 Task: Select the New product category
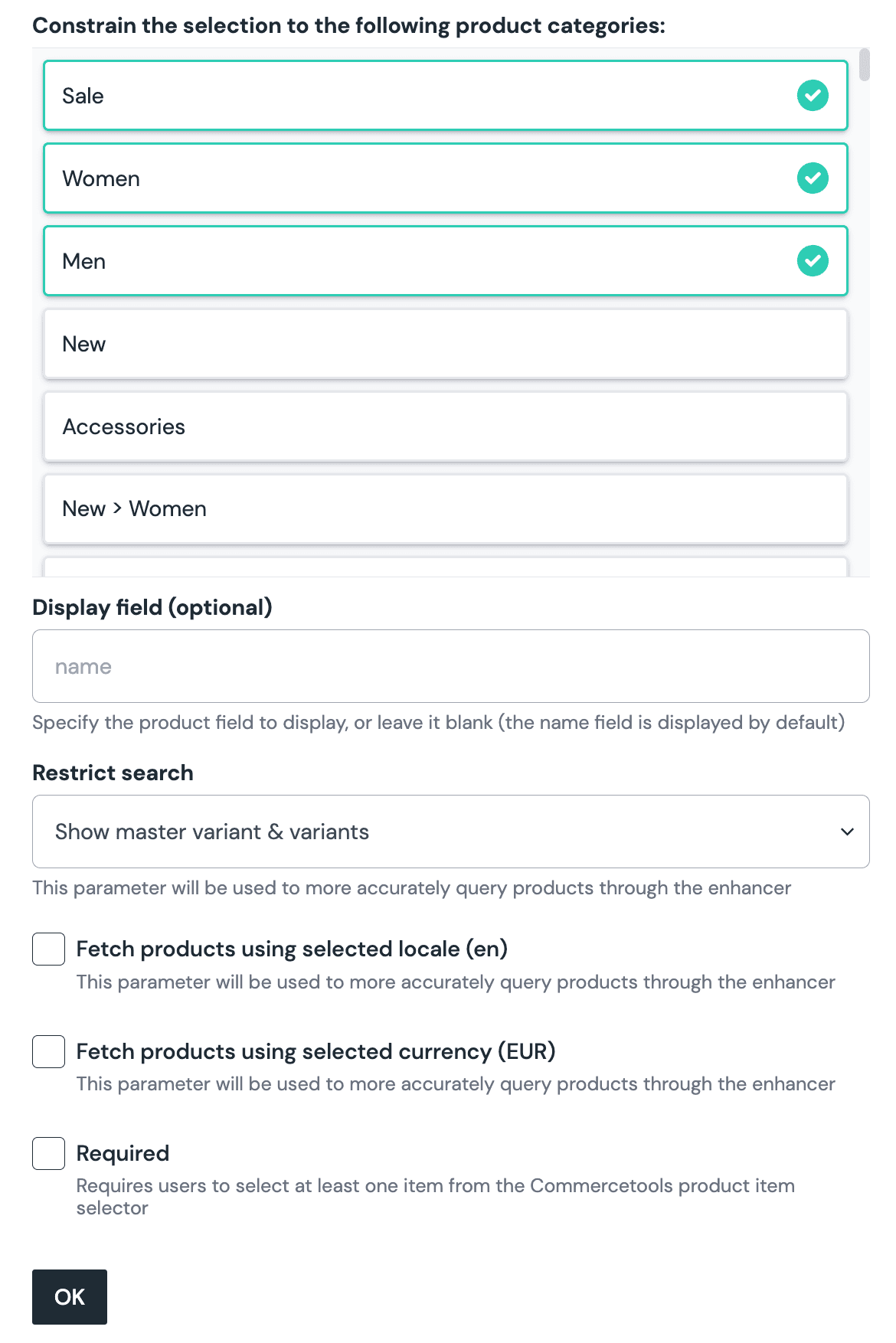pos(445,344)
